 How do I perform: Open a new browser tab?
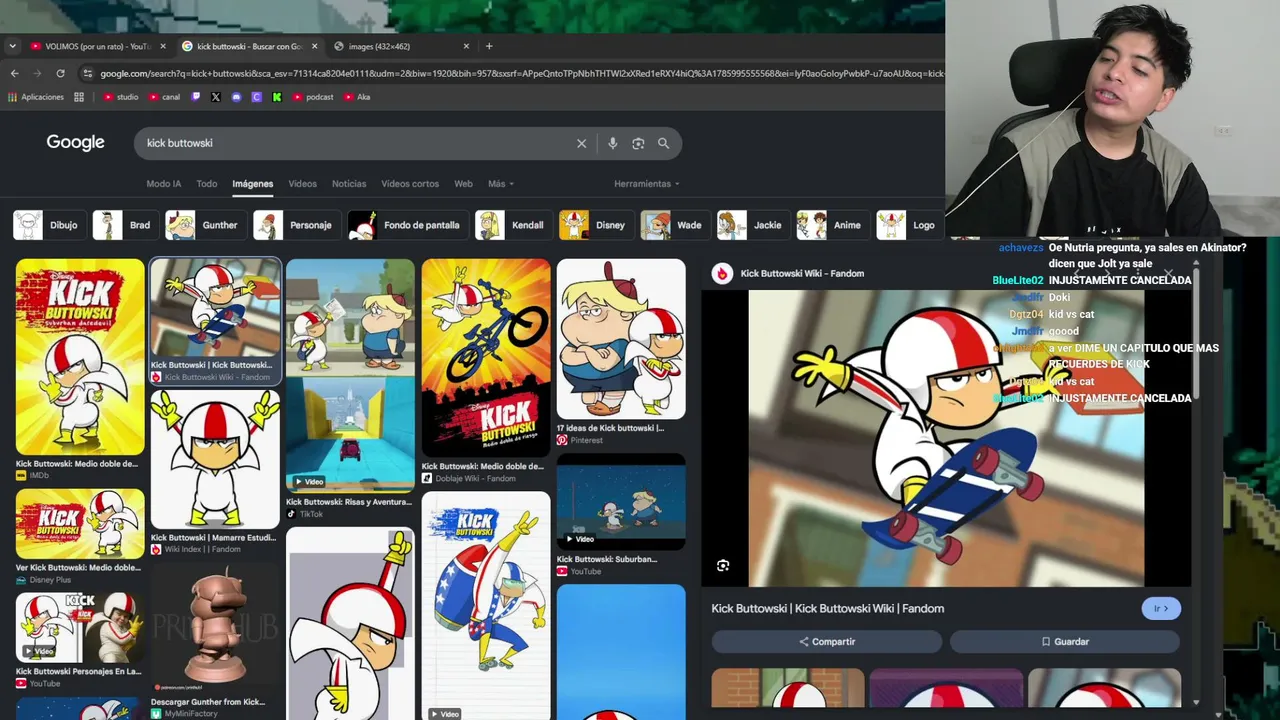[x=489, y=46]
